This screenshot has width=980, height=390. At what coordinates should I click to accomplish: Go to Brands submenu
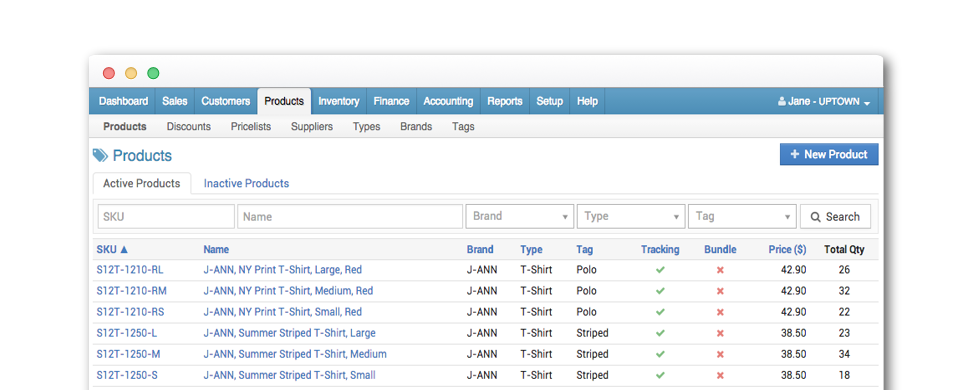click(x=416, y=126)
